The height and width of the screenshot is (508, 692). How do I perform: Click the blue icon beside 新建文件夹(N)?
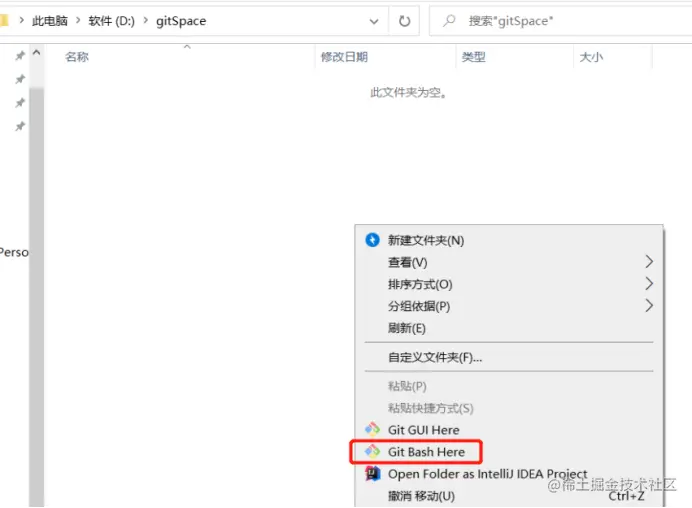[372, 240]
